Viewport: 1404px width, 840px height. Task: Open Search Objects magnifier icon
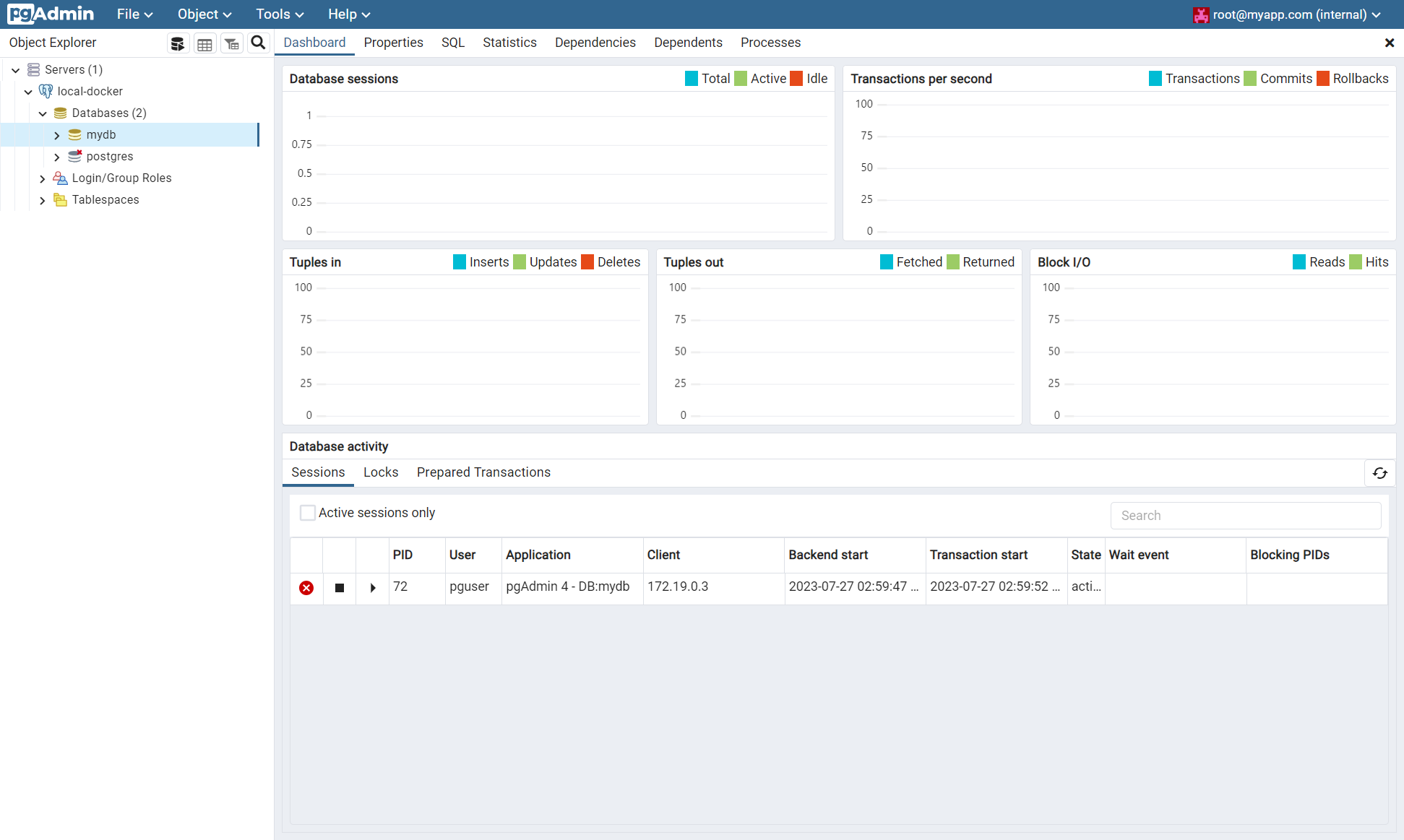(258, 43)
